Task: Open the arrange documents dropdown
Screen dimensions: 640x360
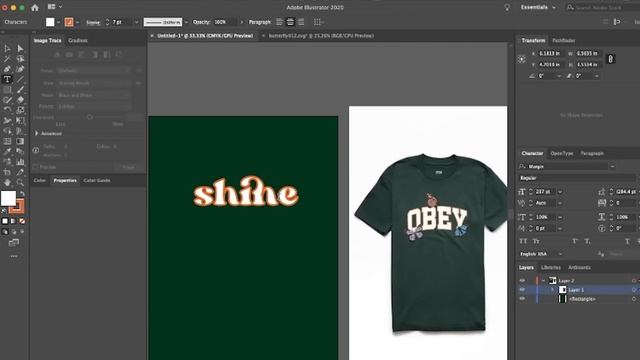Action: click(55, 7)
